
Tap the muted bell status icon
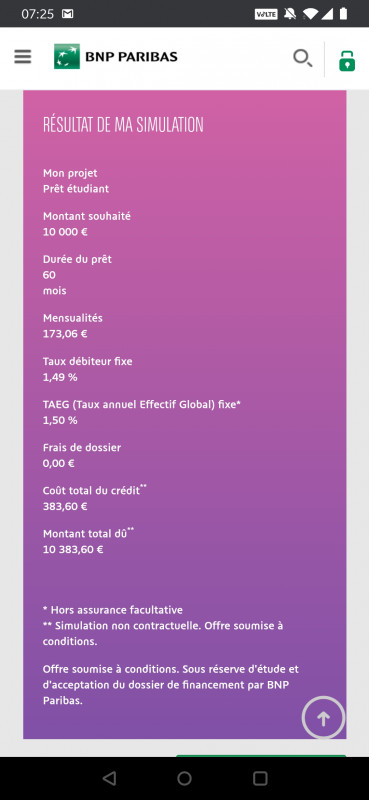coord(290,14)
